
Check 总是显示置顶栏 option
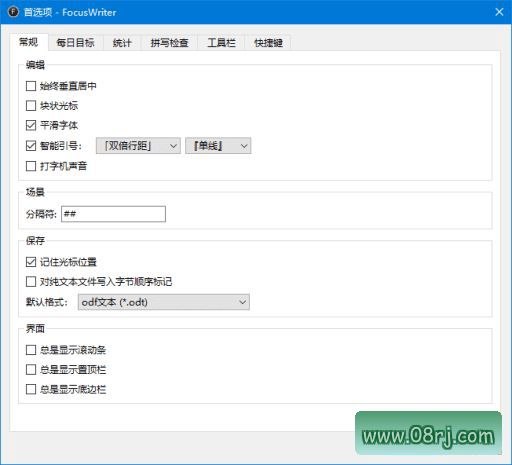pos(31,370)
